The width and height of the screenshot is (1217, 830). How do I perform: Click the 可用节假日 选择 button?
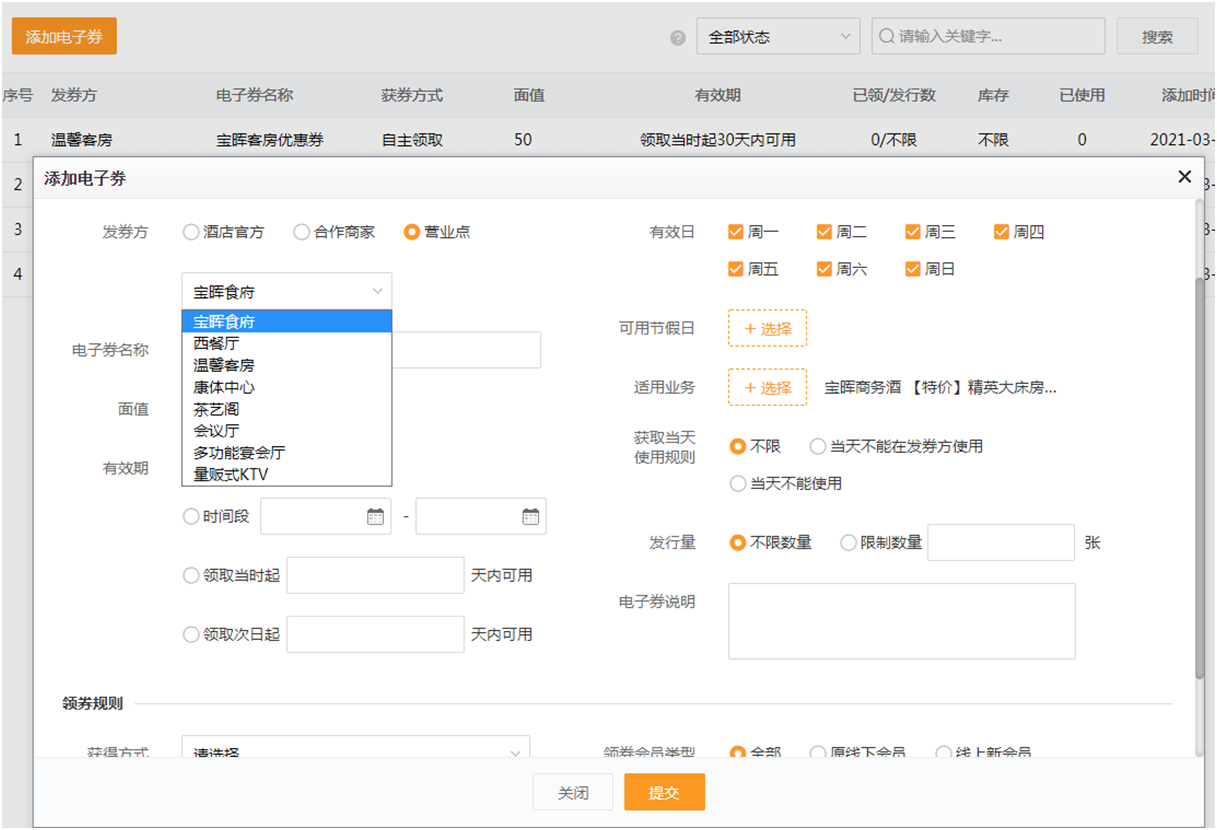coord(767,328)
